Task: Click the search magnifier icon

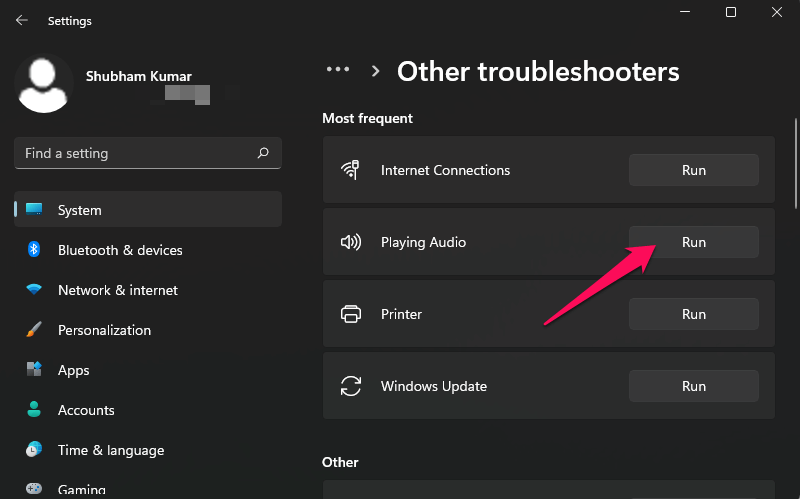Action: point(263,154)
